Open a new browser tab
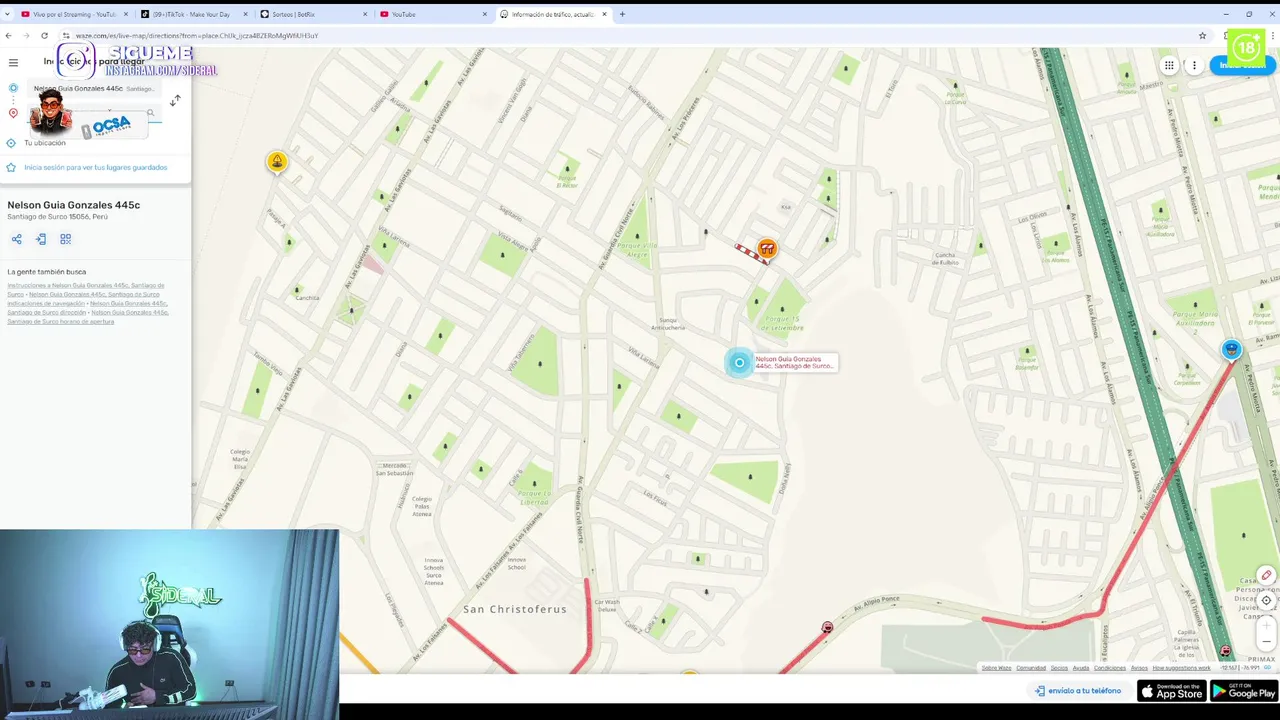 (x=622, y=14)
